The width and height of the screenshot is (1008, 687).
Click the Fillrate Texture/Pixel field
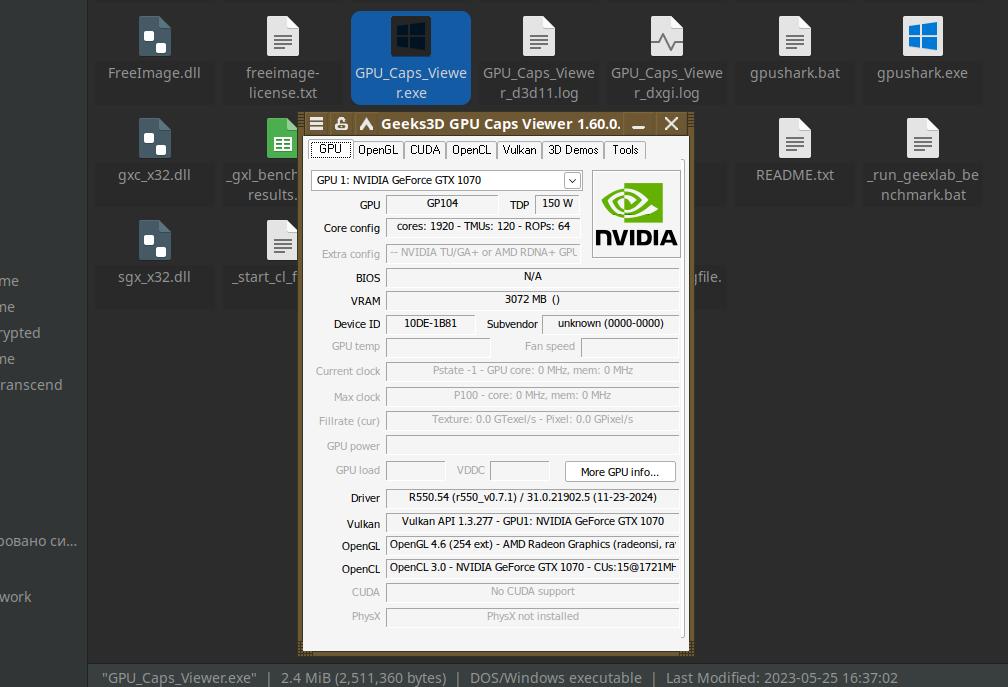pyautogui.click(x=532, y=420)
